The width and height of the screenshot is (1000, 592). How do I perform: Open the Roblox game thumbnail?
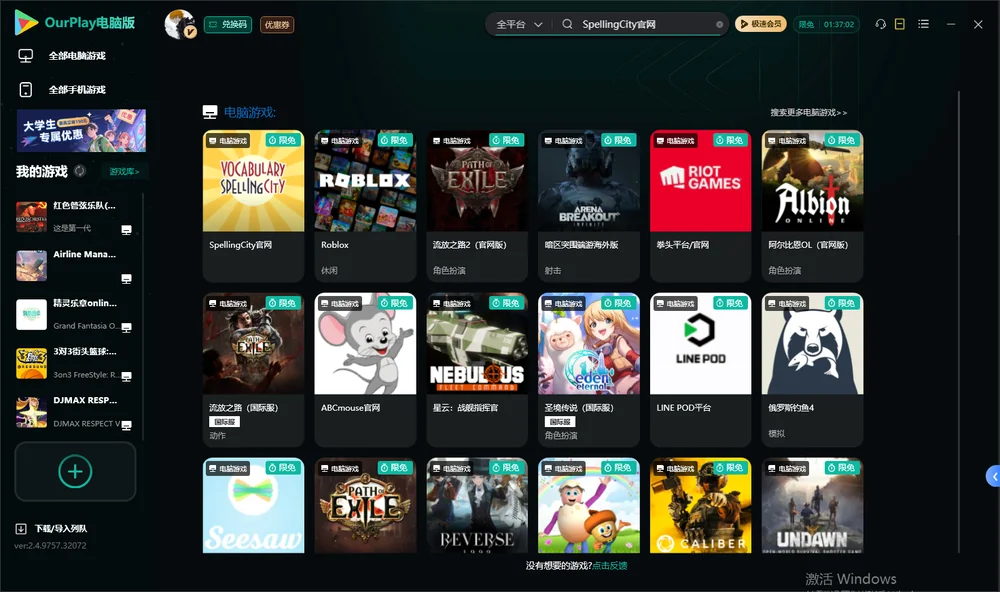click(365, 181)
